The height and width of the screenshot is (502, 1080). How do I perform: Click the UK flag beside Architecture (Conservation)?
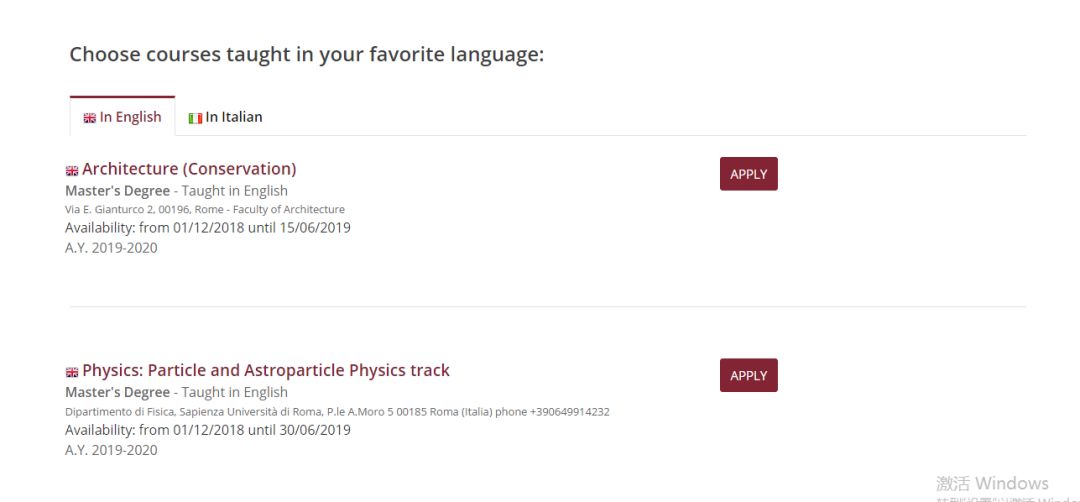72,170
